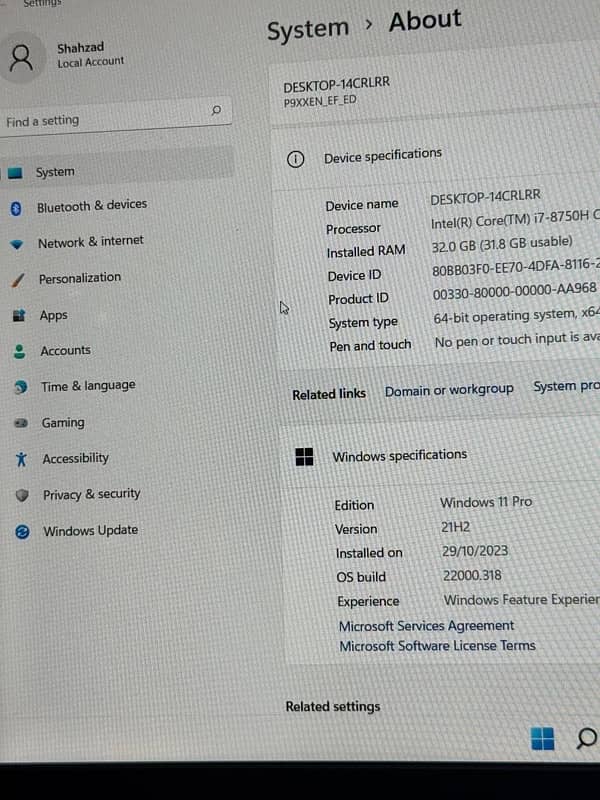Open Time & language settings
This screenshot has height=800, width=600.
(88, 386)
